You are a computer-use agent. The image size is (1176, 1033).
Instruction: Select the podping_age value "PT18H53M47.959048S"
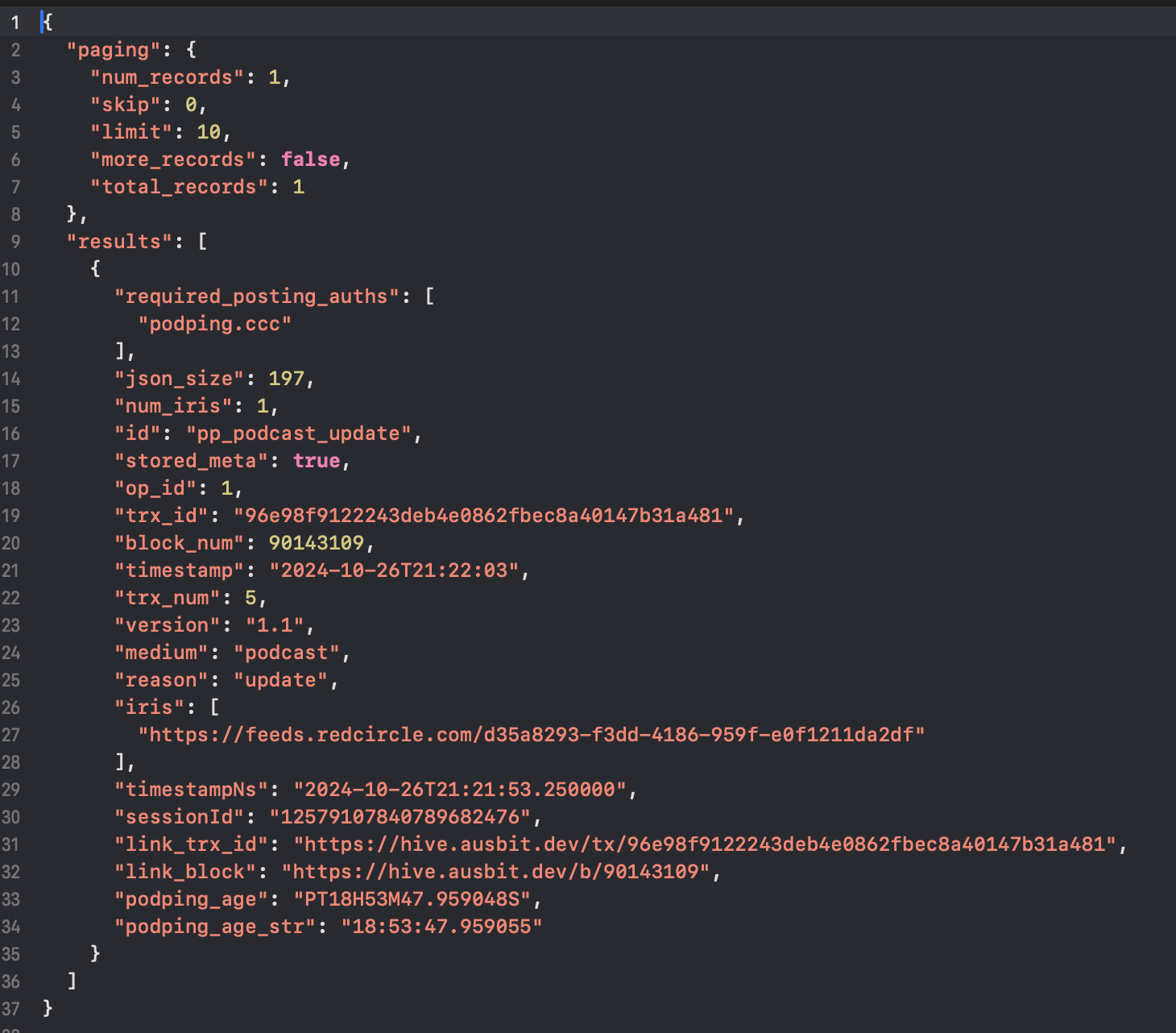(x=412, y=899)
